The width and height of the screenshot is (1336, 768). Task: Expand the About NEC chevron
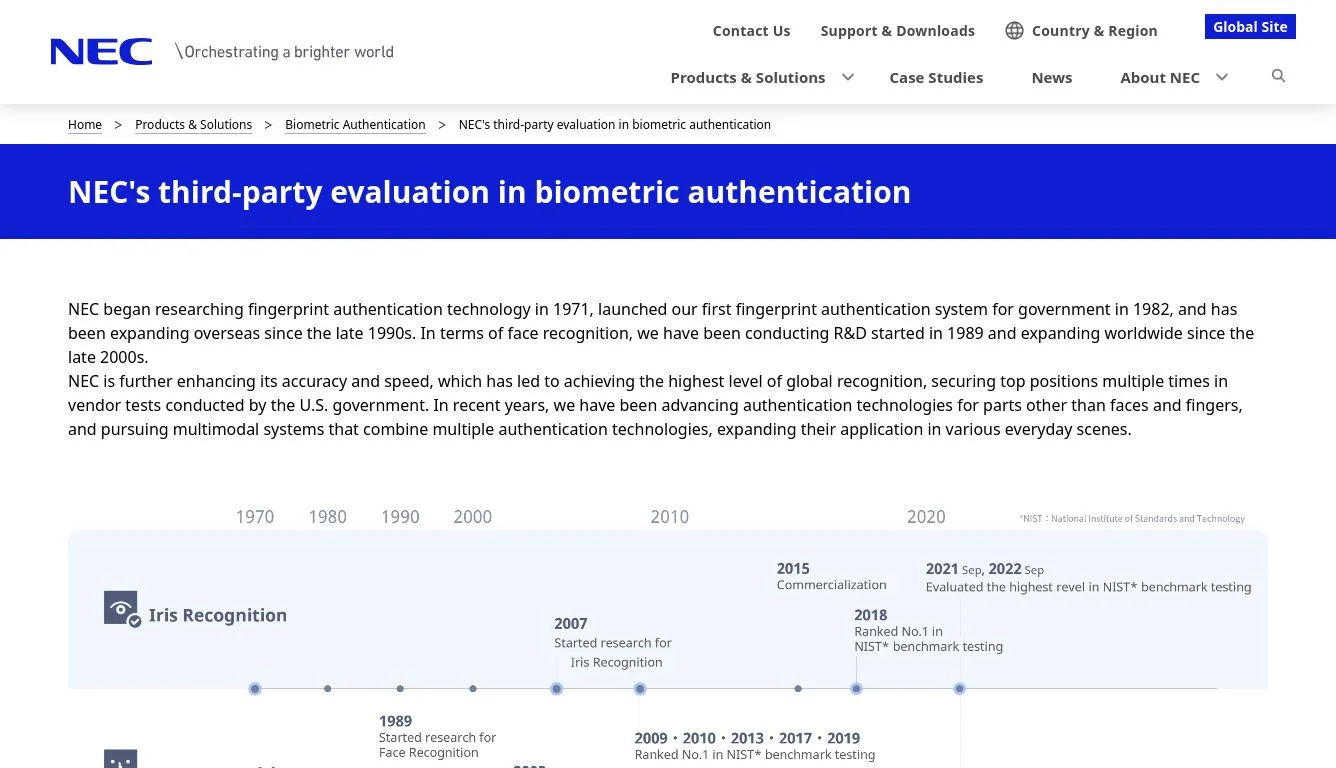click(x=1221, y=77)
